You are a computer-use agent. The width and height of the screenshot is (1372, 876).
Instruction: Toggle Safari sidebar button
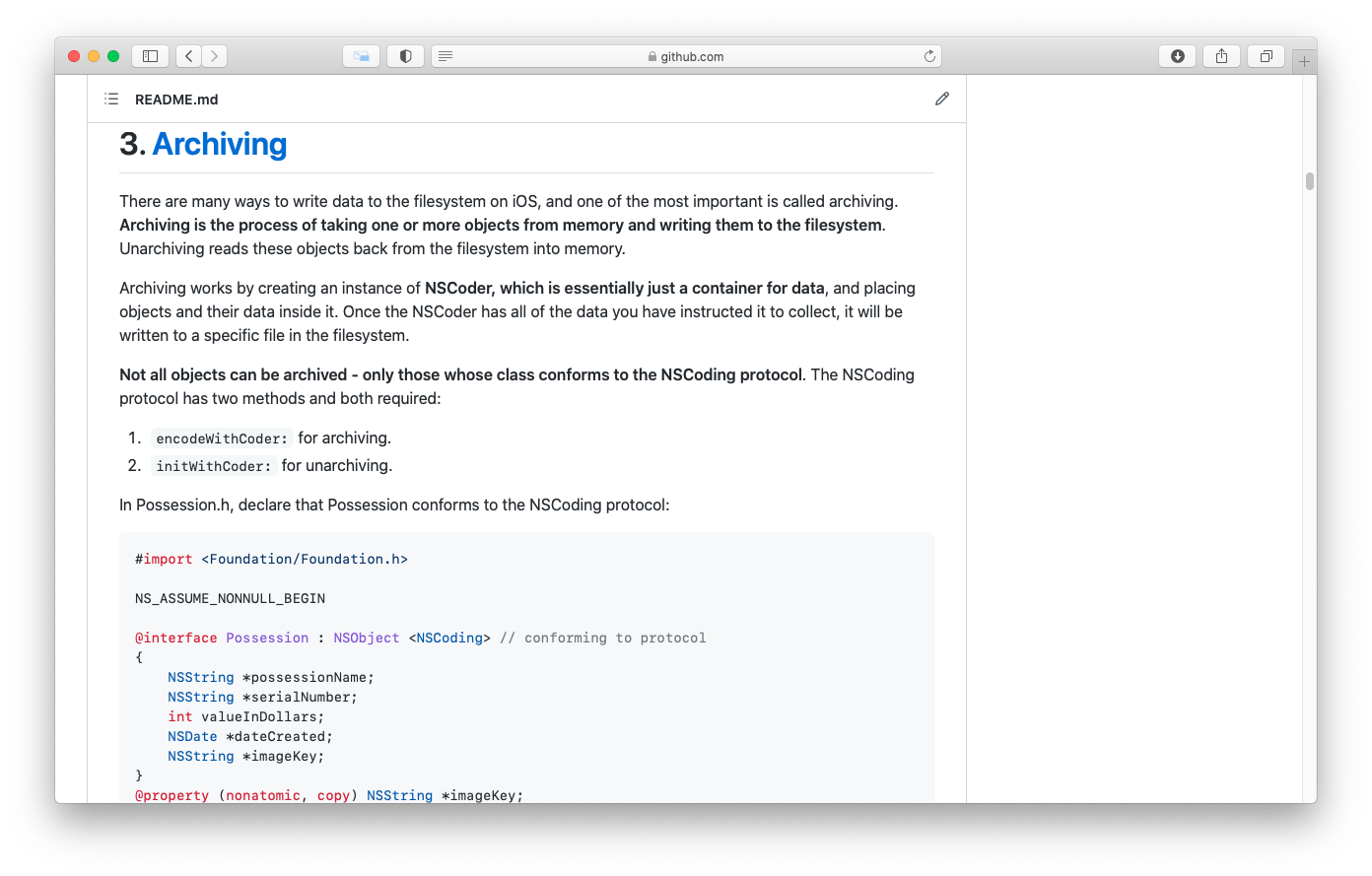coord(151,56)
